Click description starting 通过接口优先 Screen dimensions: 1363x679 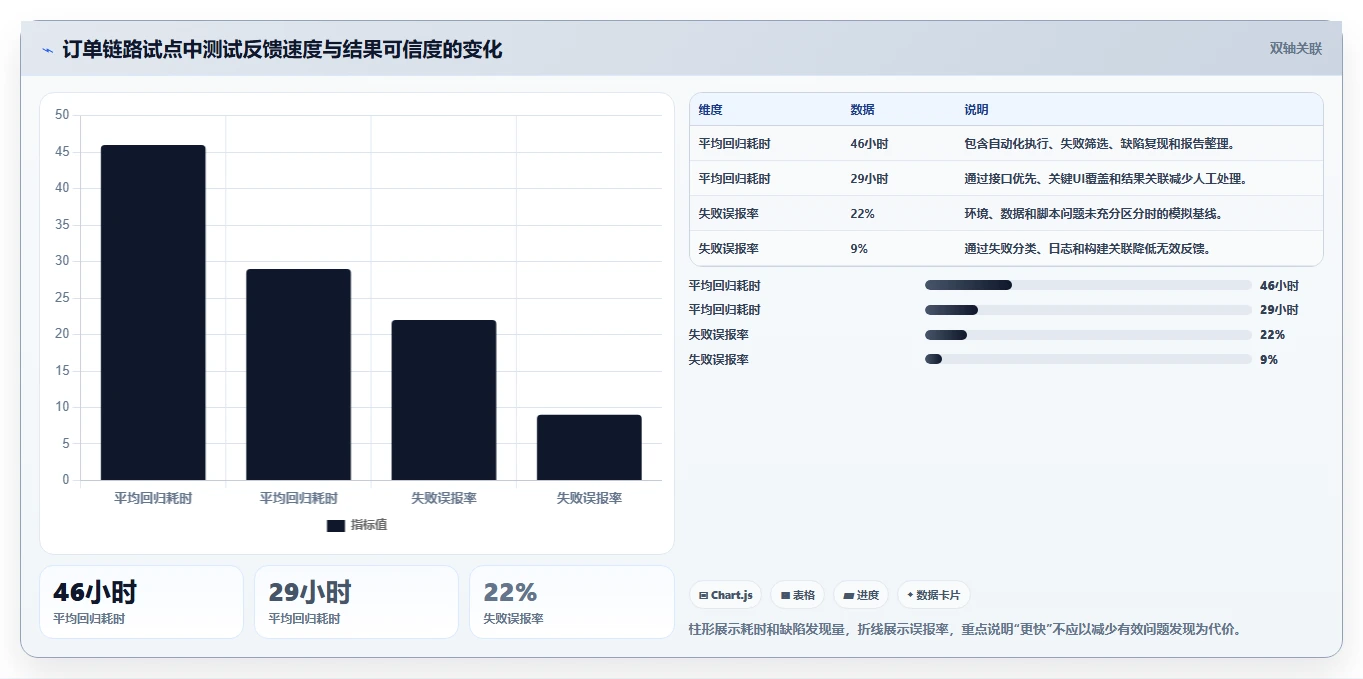click(x=1106, y=179)
